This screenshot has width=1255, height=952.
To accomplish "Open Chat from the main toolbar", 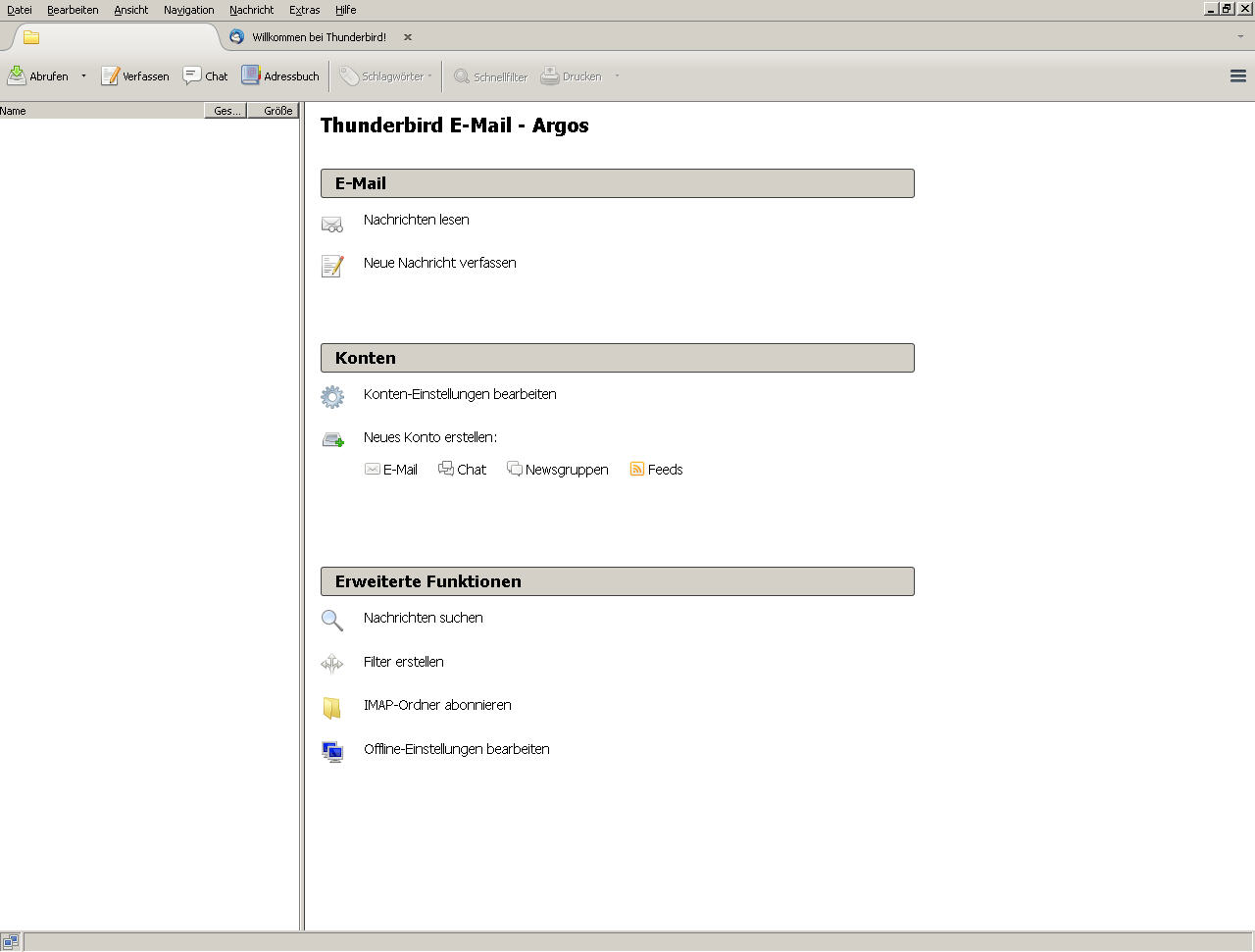I will pos(206,75).
